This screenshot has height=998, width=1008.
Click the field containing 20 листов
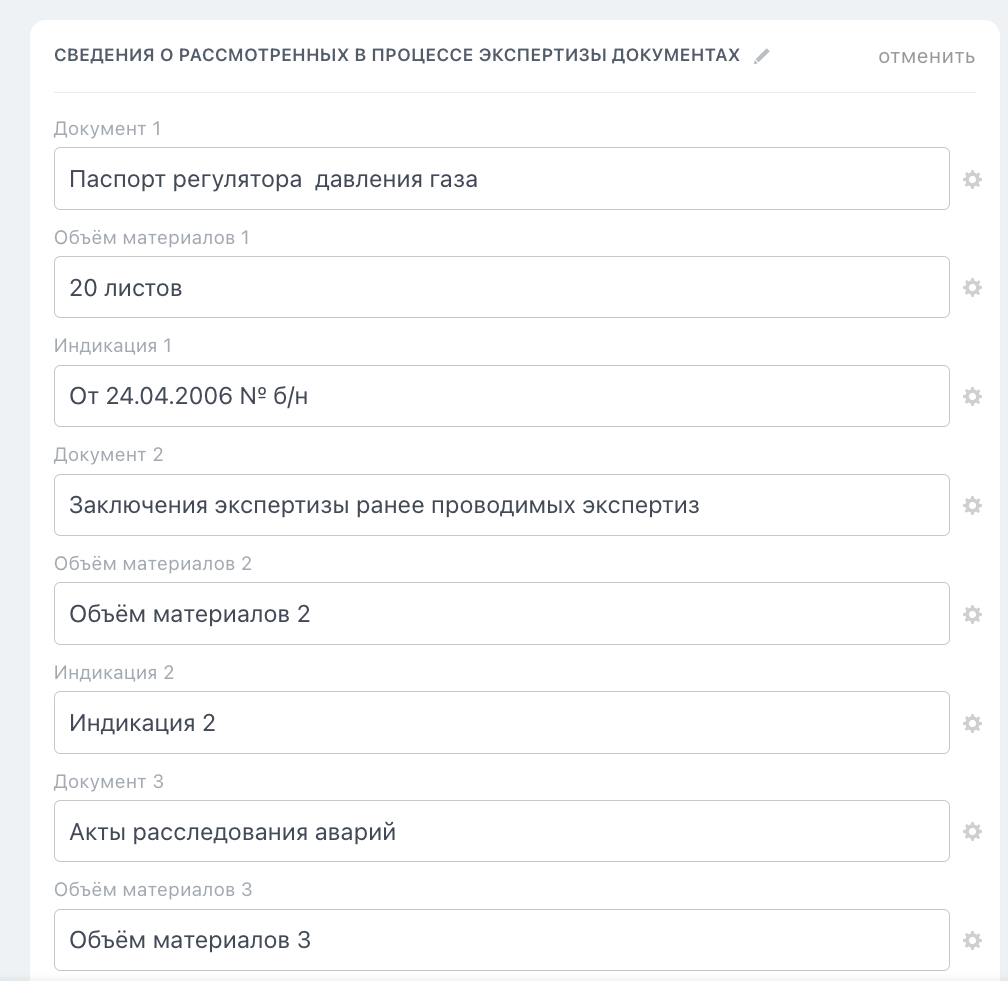pyautogui.click(x=501, y=288)
